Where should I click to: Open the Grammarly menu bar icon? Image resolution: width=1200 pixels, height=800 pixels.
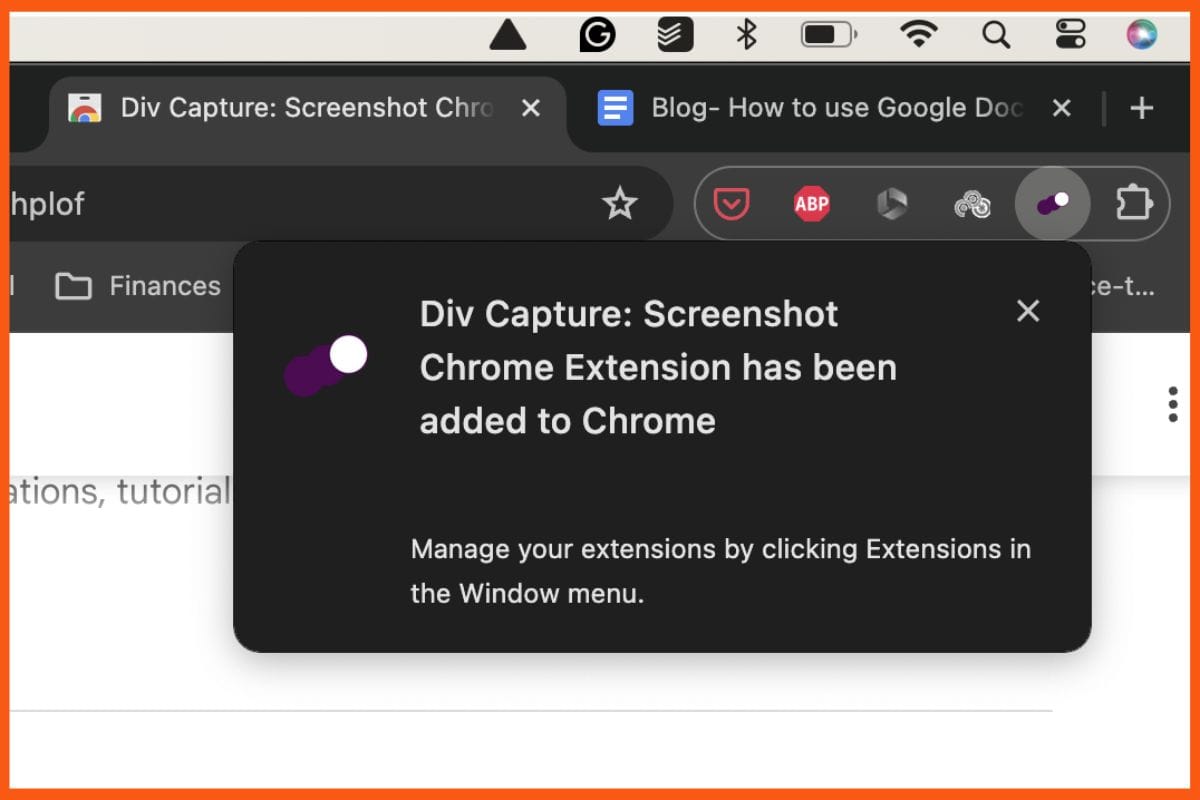(x=598, y=35)
